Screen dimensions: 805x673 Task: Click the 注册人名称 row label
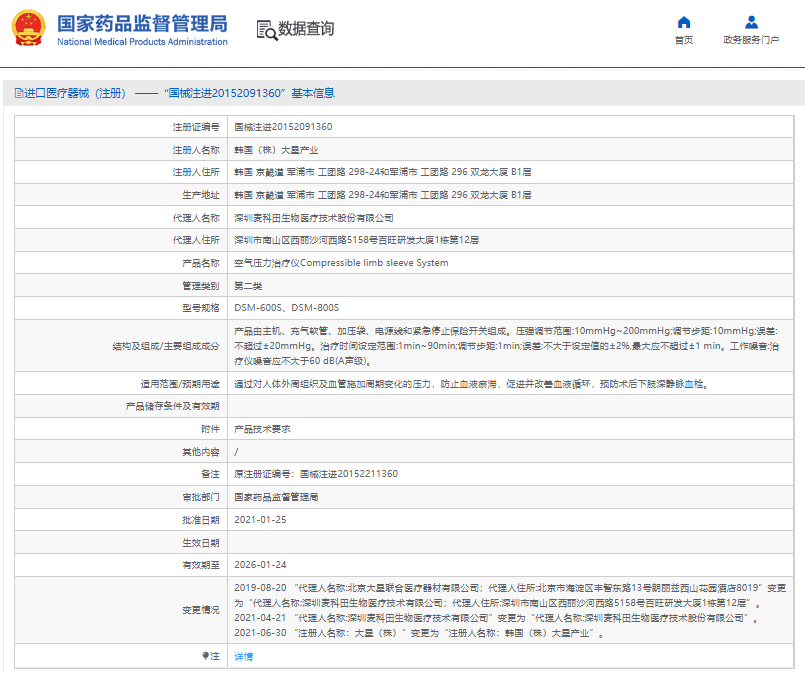196,150
